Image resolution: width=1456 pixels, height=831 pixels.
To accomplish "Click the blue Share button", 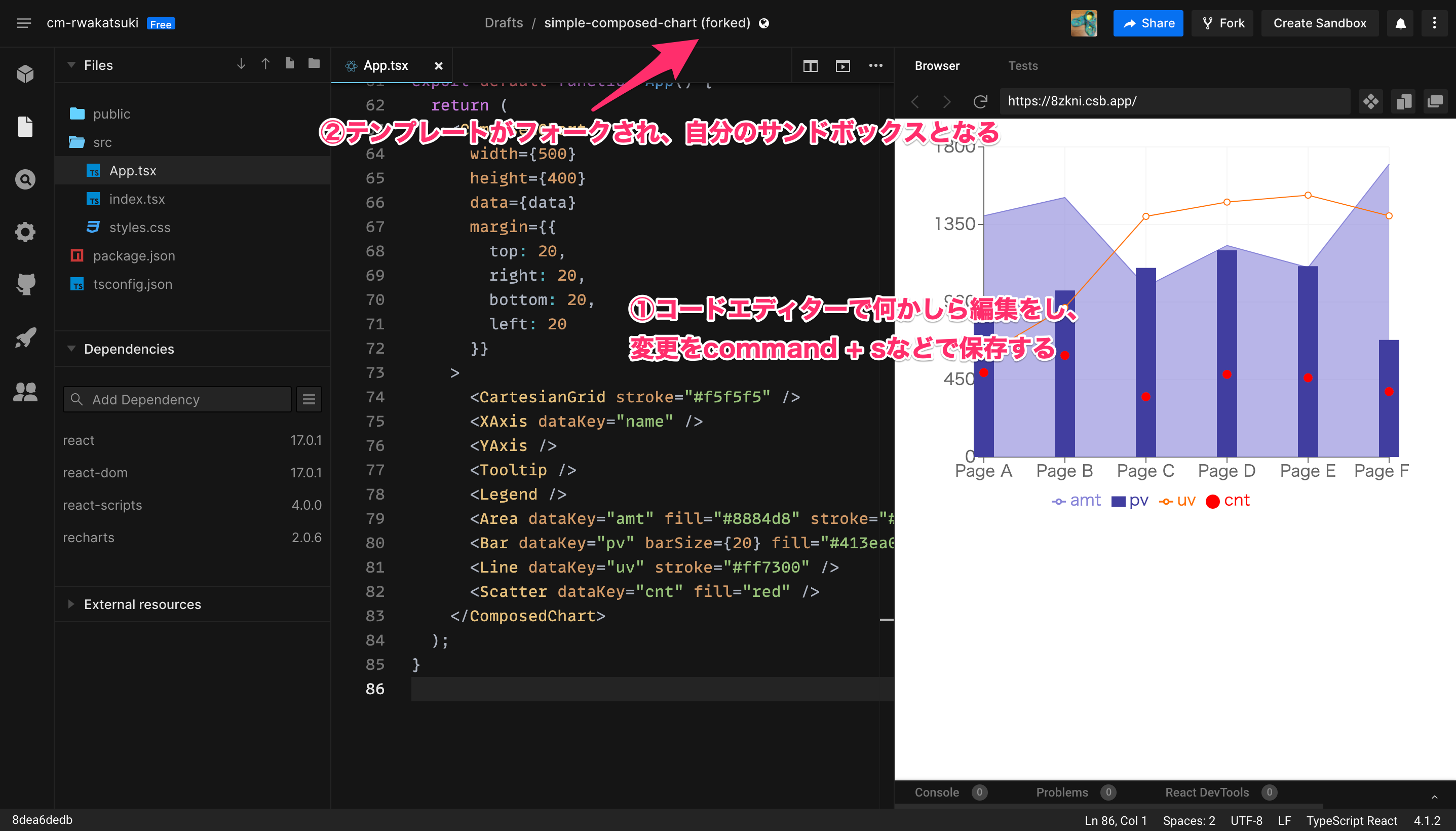I will (1148, 23).
